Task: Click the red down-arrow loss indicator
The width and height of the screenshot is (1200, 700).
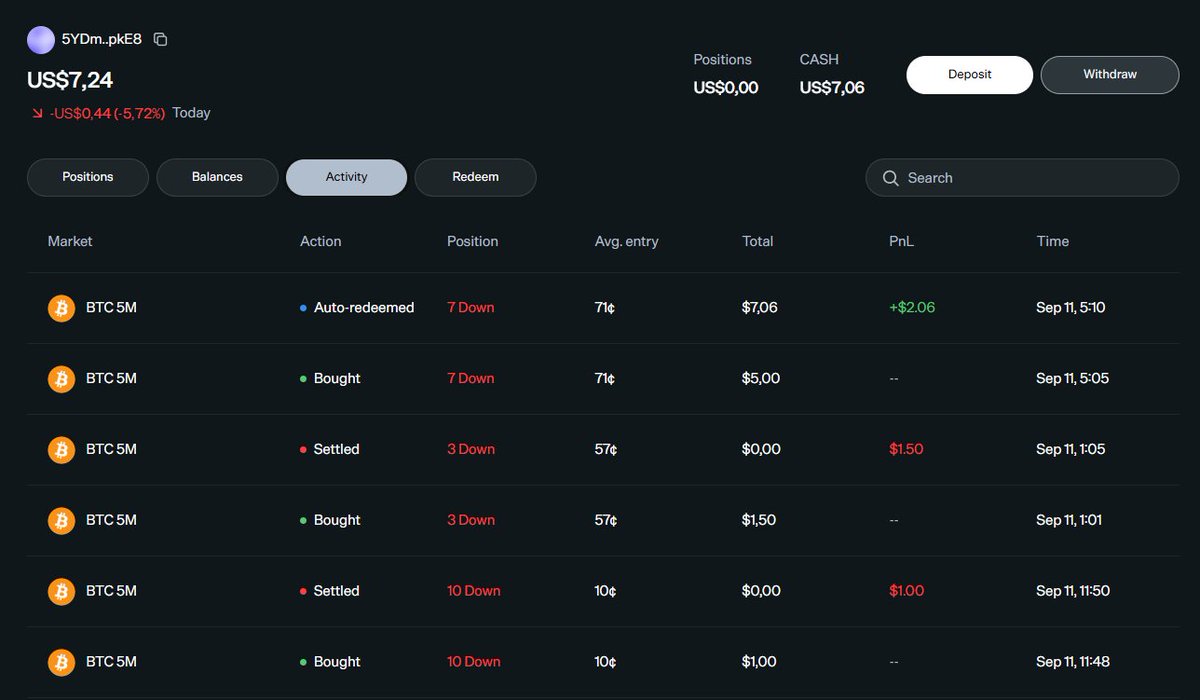Action: (x=37, y=114)
